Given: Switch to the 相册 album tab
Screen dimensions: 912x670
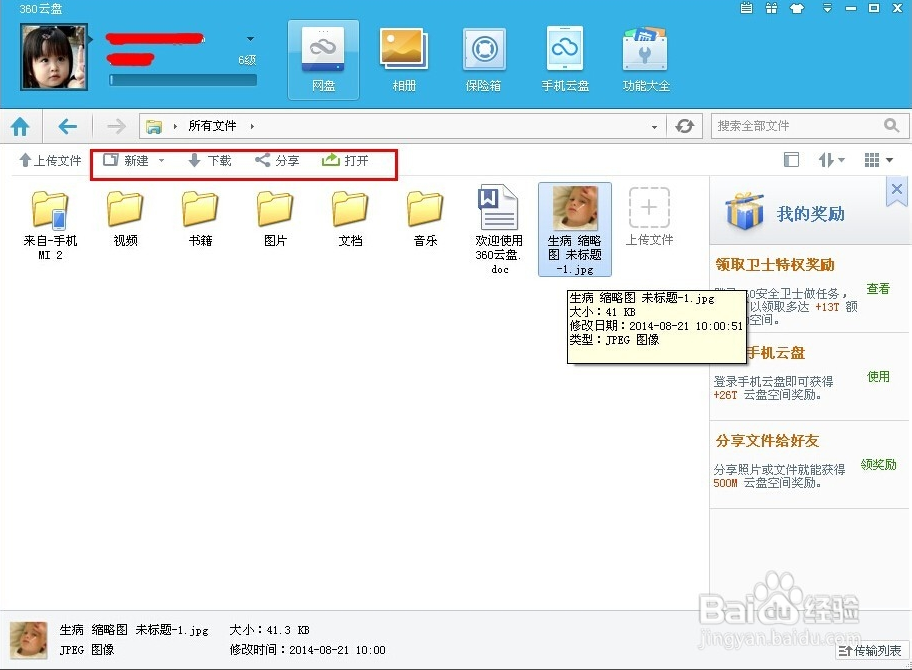Looking at the screenshot, I should [404, 60].
